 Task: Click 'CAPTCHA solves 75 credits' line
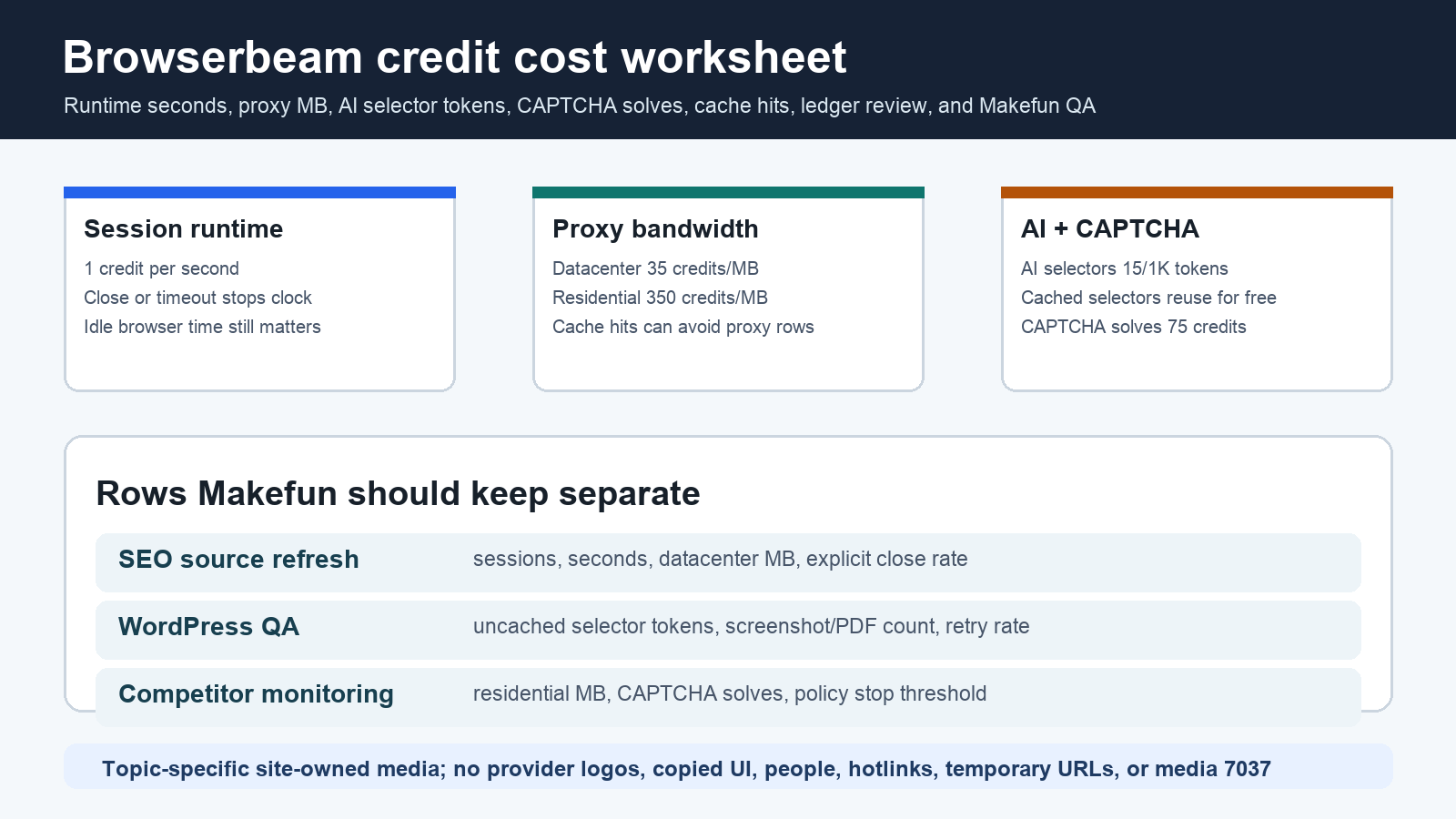[x=1134, y=327]
